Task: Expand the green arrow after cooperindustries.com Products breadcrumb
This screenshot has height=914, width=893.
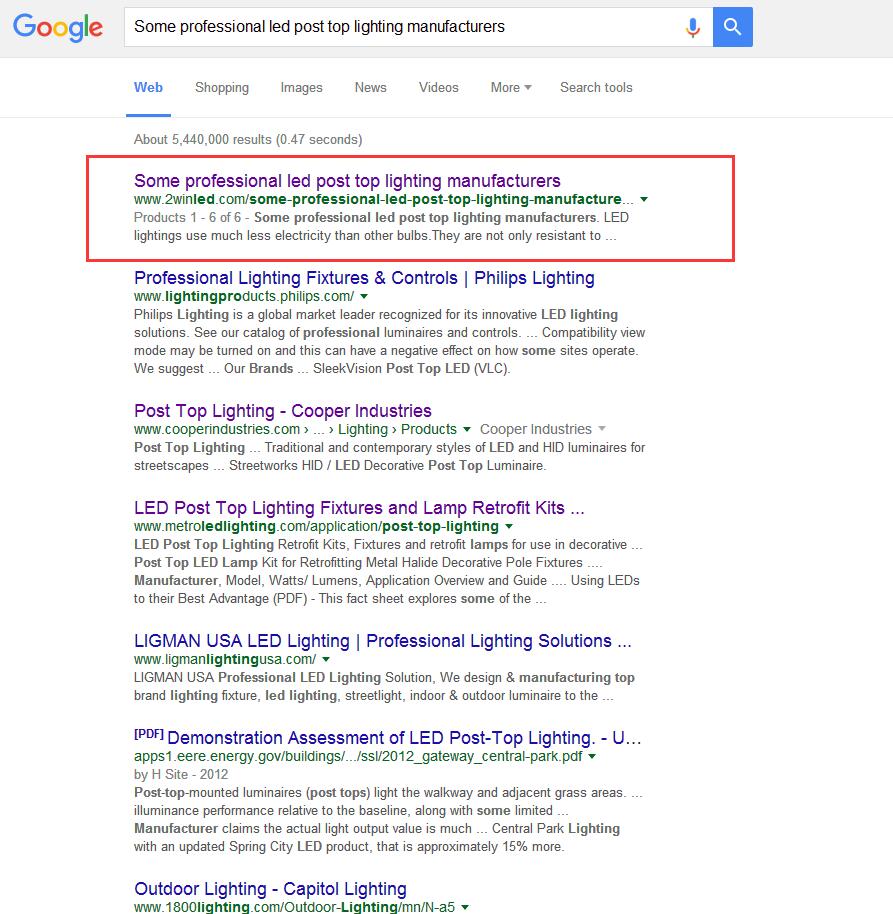Action: pyautogui.click(x=467, y=430)
